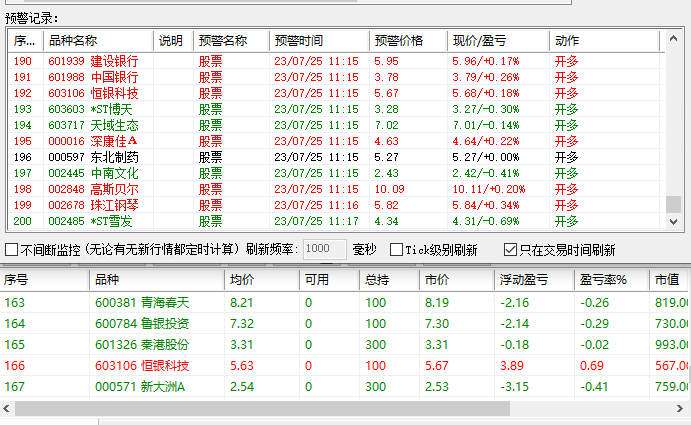Click the alert list scroll-down arrow
Screen dimensions: 691x425
pyautogui.click(x=673, y=222)
